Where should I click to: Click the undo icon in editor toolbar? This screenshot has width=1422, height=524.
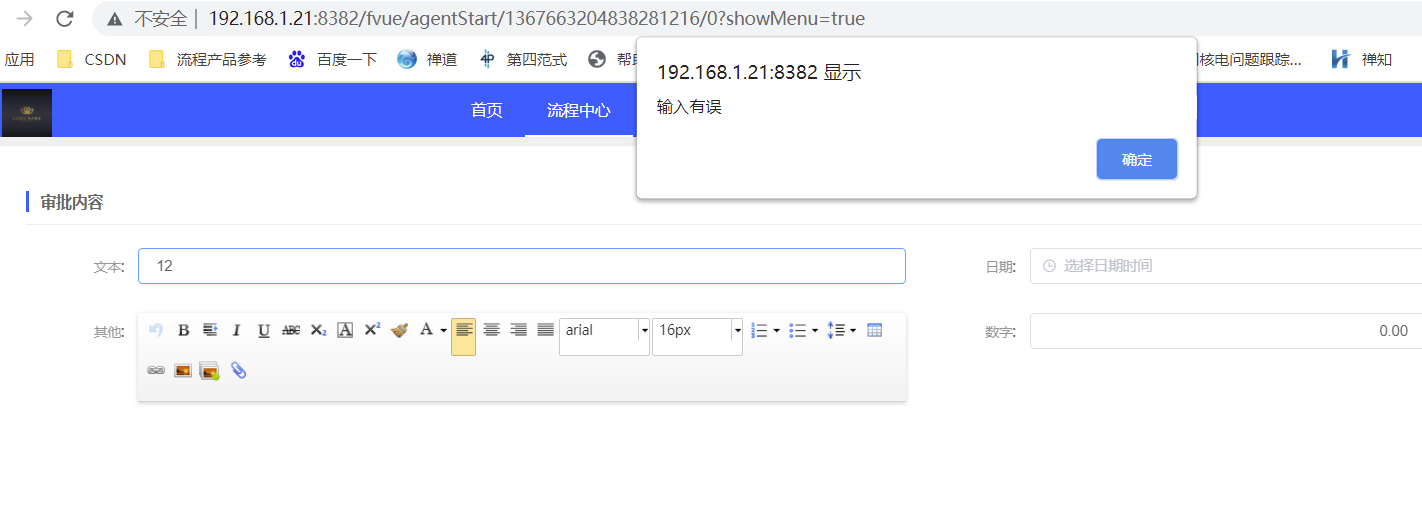pyautogui.click(x=156, y=330)
